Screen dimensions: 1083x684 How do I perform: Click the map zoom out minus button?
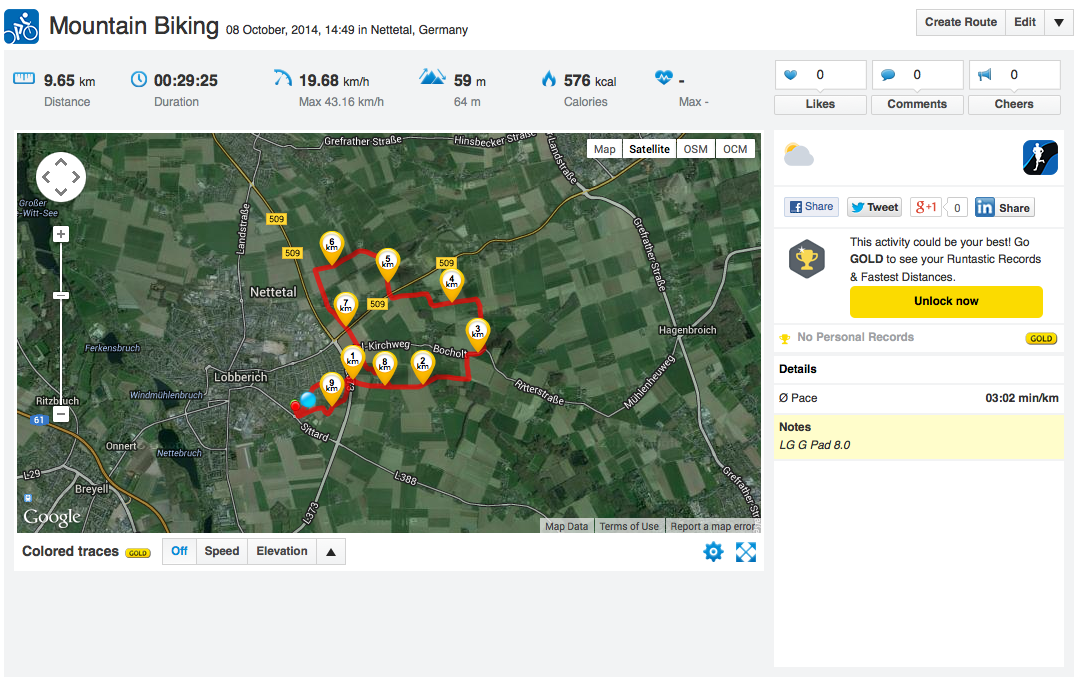pos(61,413)
